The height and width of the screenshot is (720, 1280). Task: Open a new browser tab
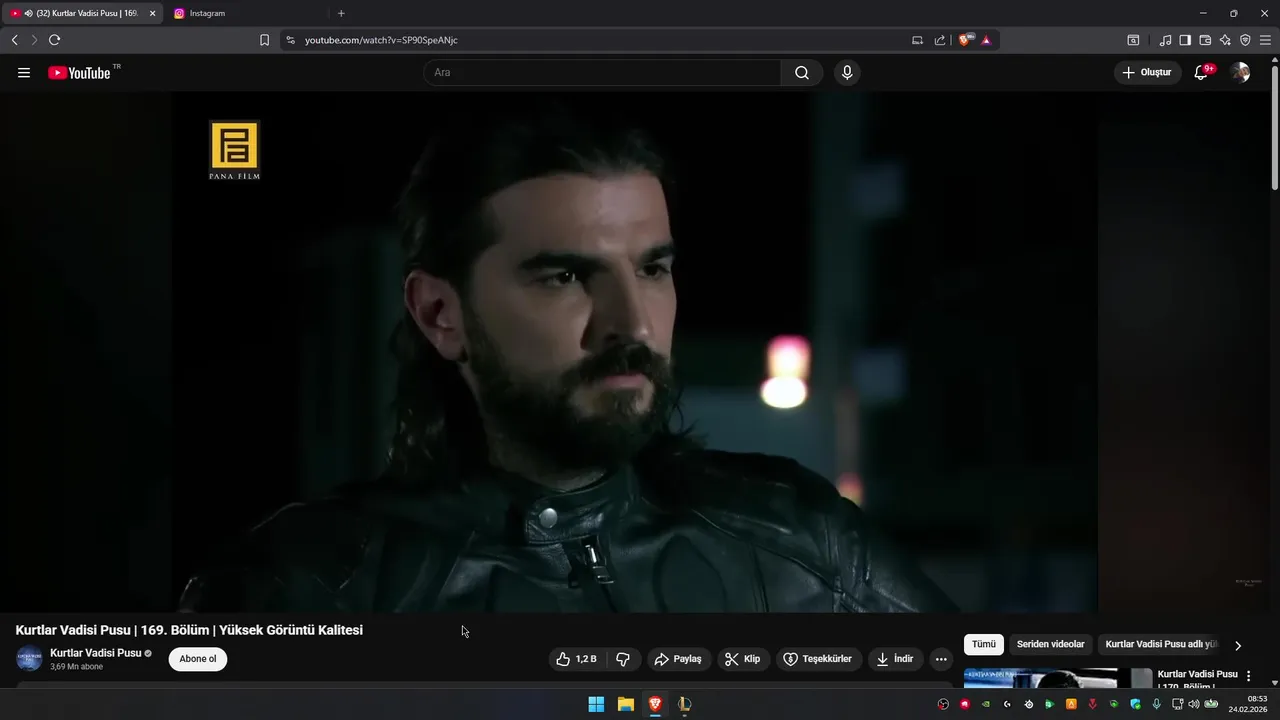(341, 13)
